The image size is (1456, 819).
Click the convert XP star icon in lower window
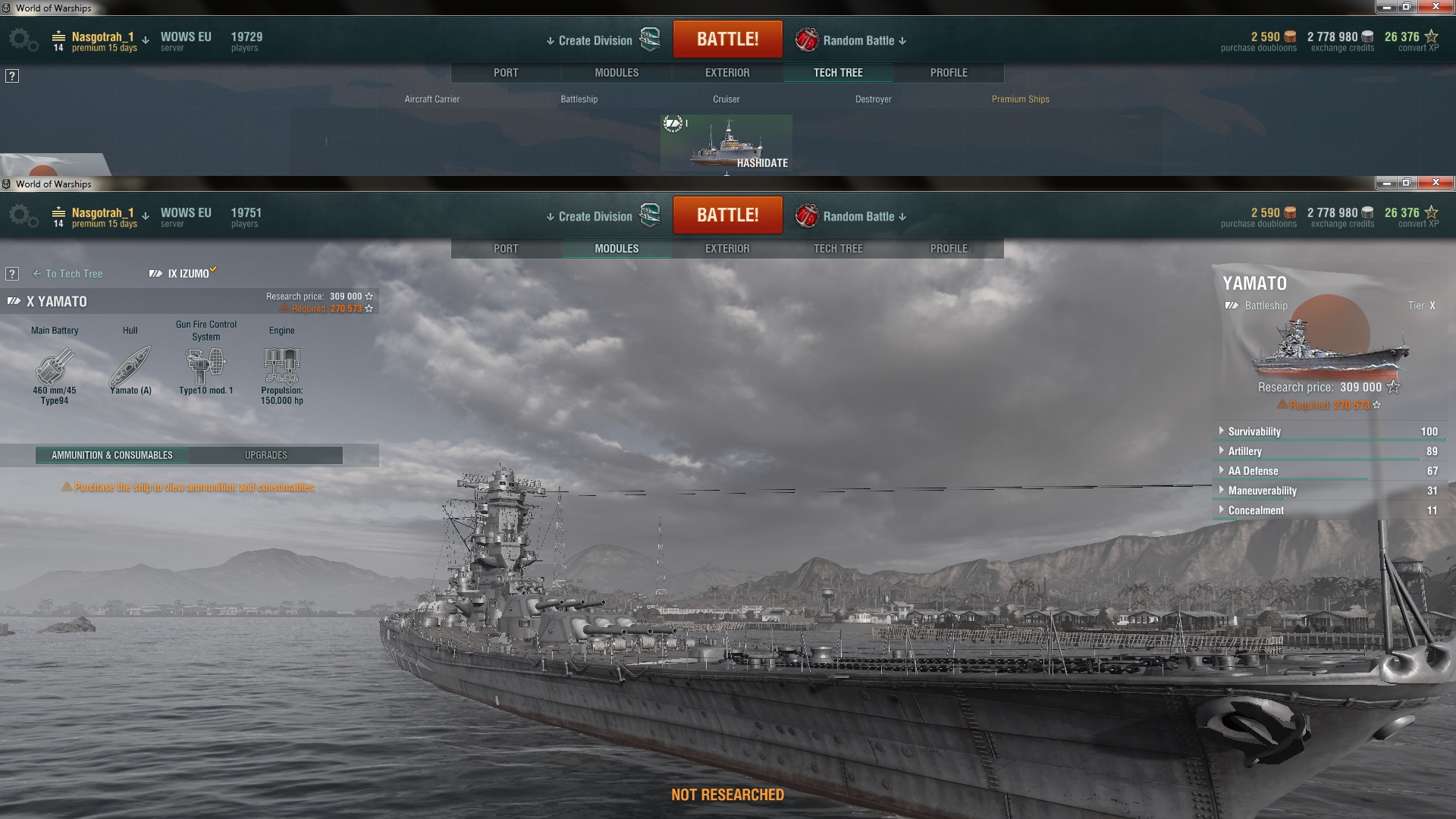[1431, 212]
